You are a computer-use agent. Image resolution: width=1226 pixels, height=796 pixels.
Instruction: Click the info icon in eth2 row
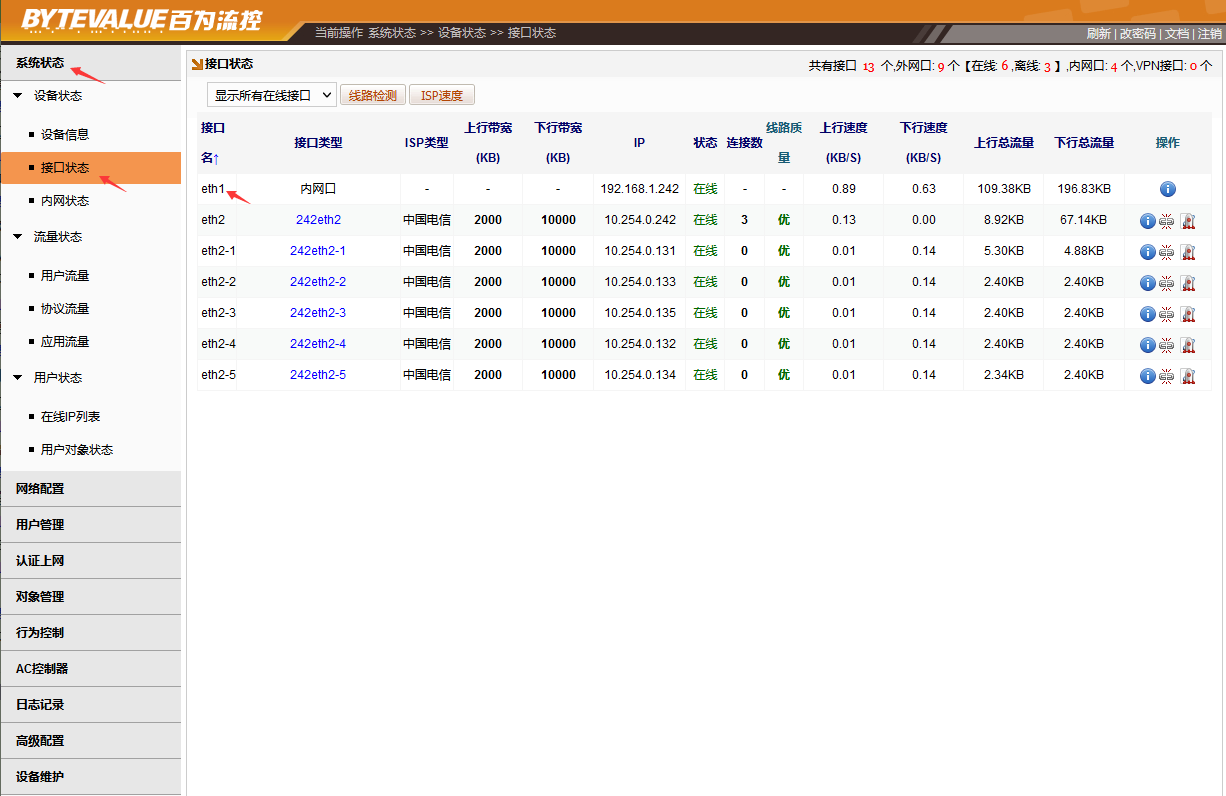pyautogui.click(x=1147, y=221)
